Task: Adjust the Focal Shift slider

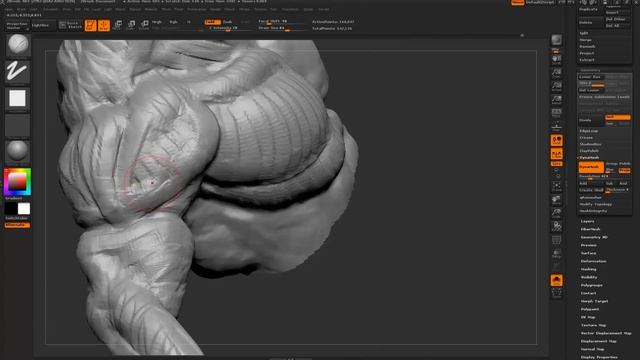Action: (x=282, y=22)
